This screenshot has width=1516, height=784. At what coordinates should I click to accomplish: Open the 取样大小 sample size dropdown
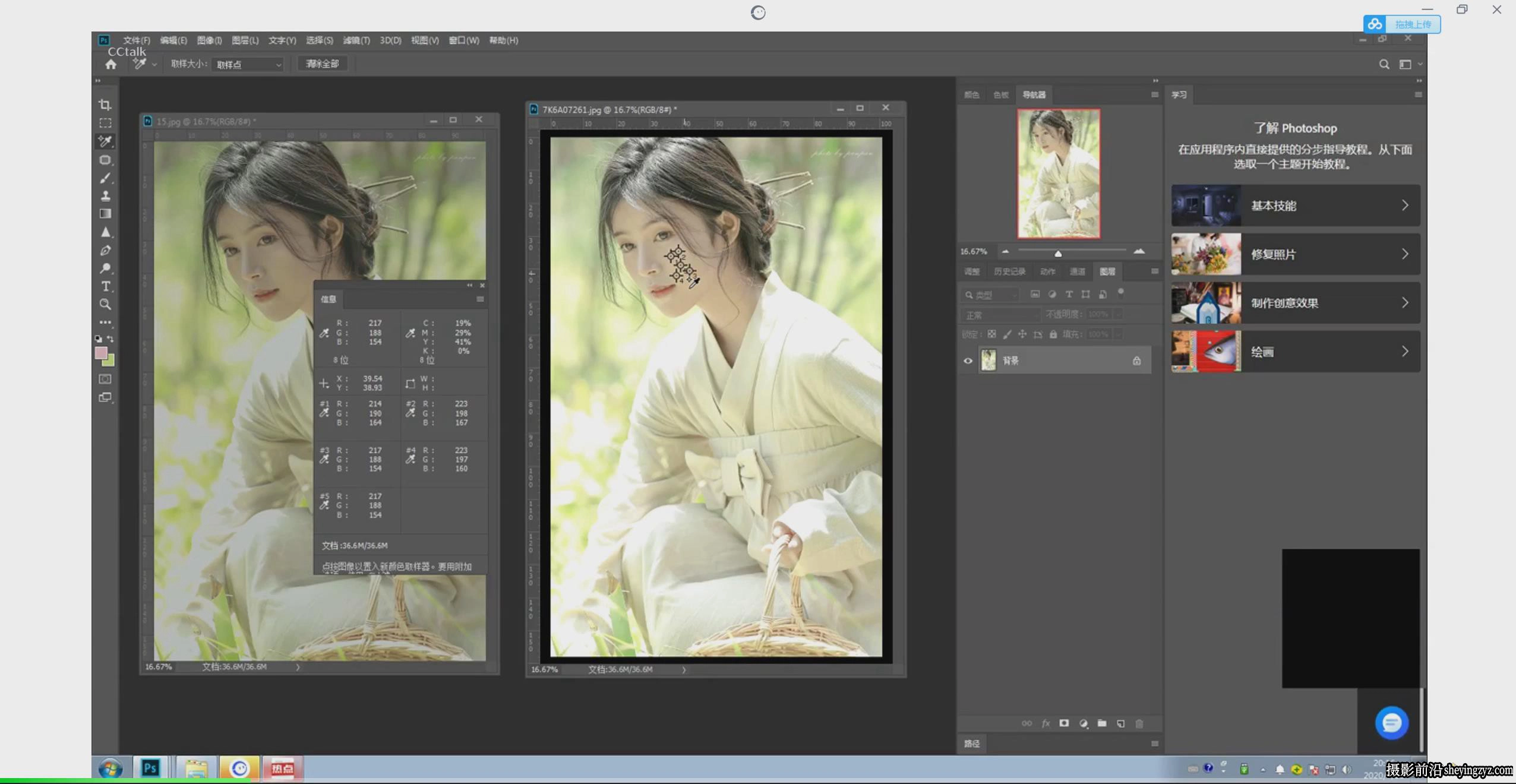click(248, 64)
